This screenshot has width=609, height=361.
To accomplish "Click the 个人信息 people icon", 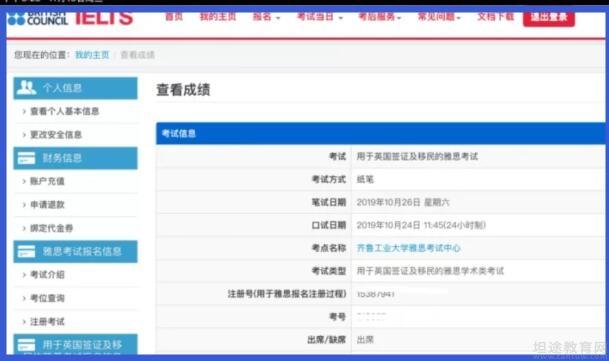I will [26, 88].
